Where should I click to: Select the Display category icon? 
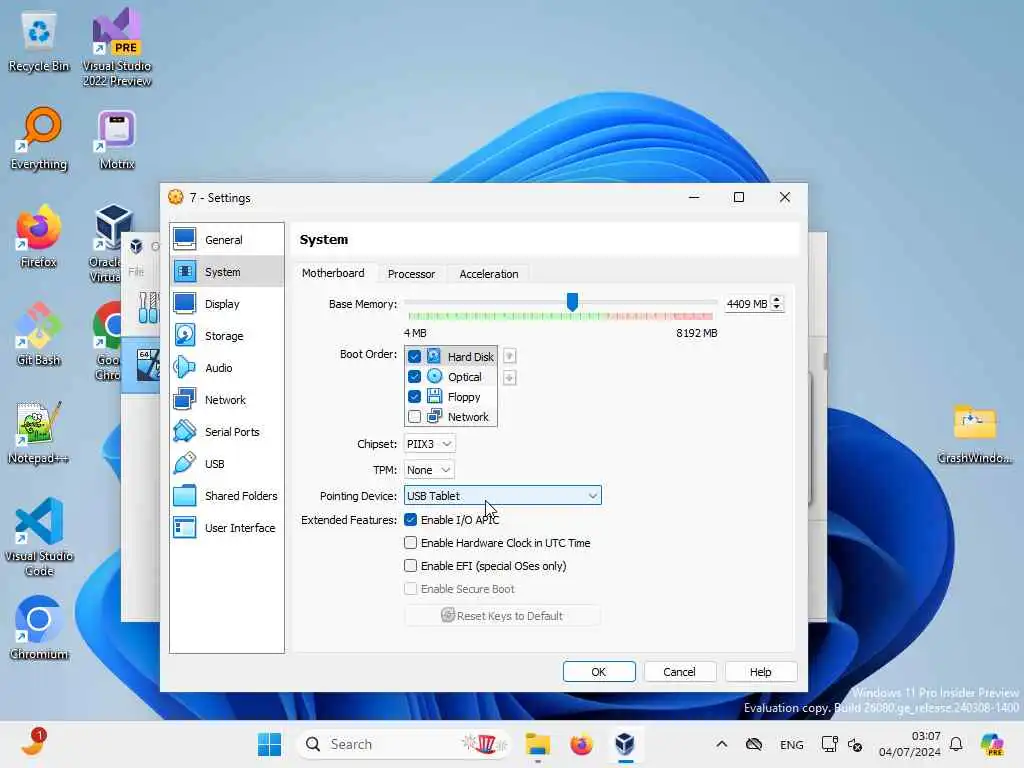[x=185, y=304]
